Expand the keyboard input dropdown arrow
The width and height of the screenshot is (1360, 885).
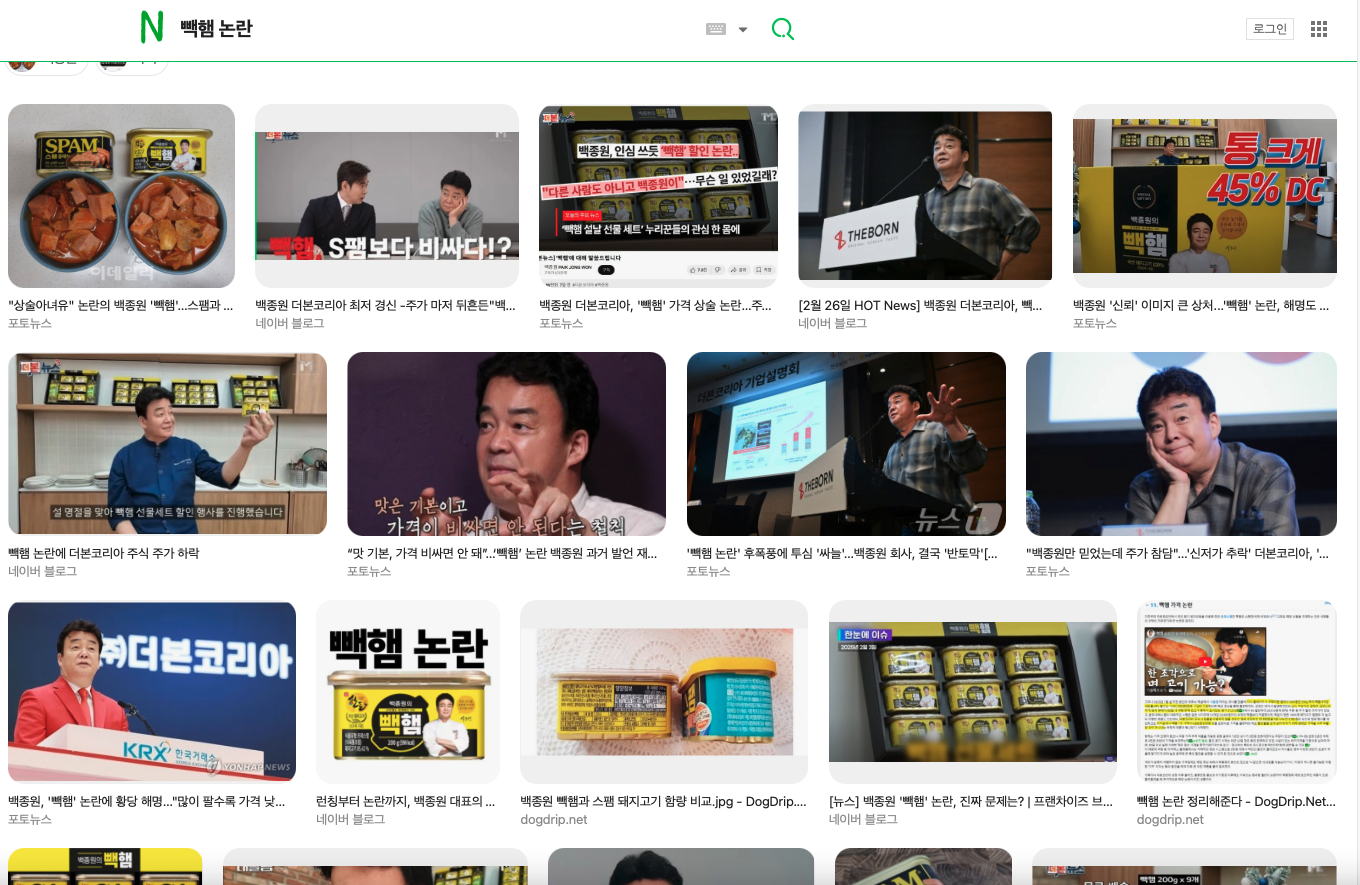coord(743,29)
